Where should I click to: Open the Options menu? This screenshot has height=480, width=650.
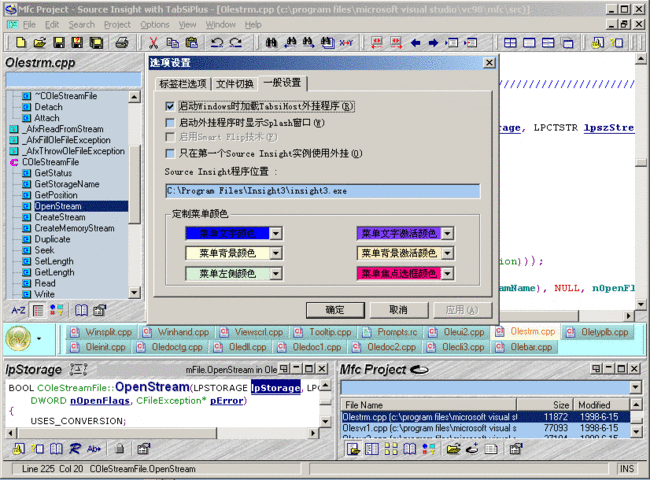point(155,25)
